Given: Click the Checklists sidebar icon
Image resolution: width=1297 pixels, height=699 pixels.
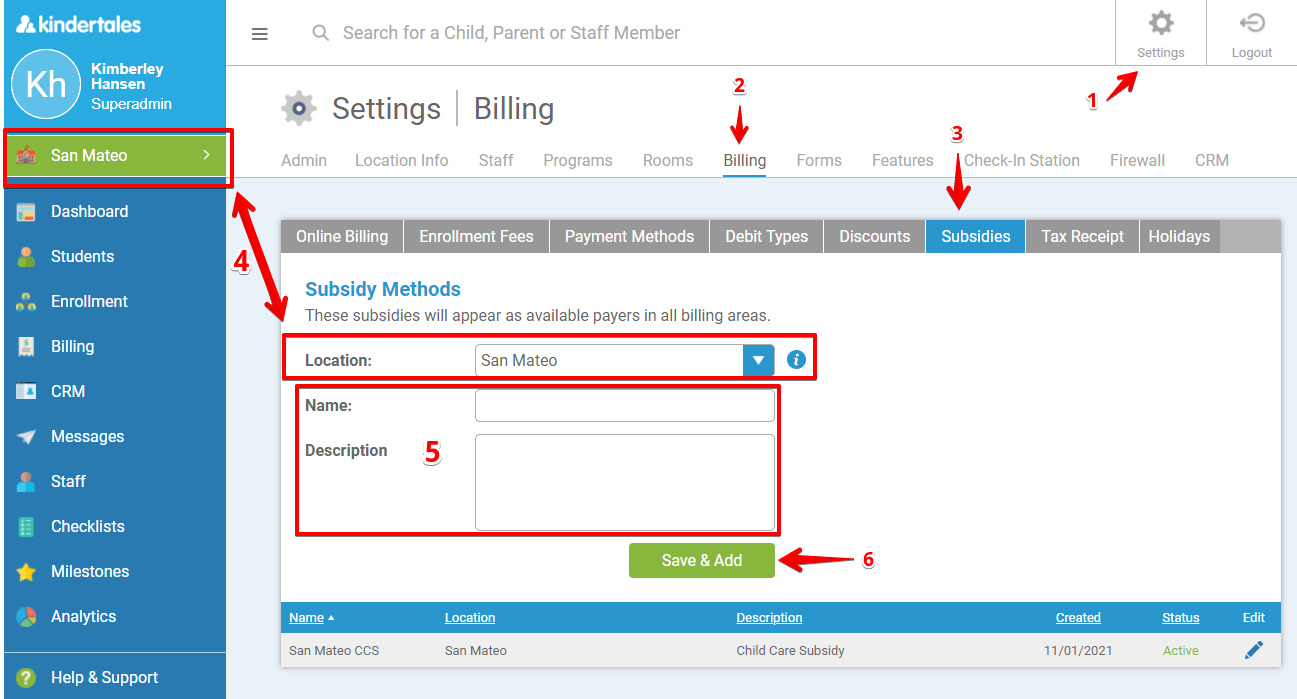Looking at the screenshot, I should click(x=26, y=527).
